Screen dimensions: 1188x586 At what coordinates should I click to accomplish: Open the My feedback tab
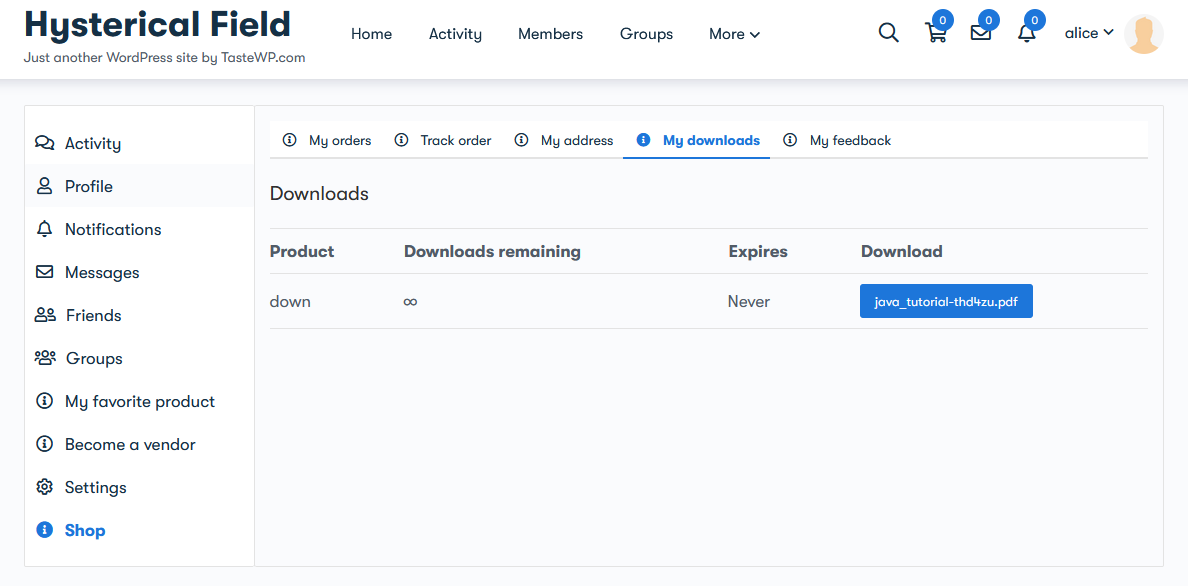pyautogui.click(x=837, y=140)
